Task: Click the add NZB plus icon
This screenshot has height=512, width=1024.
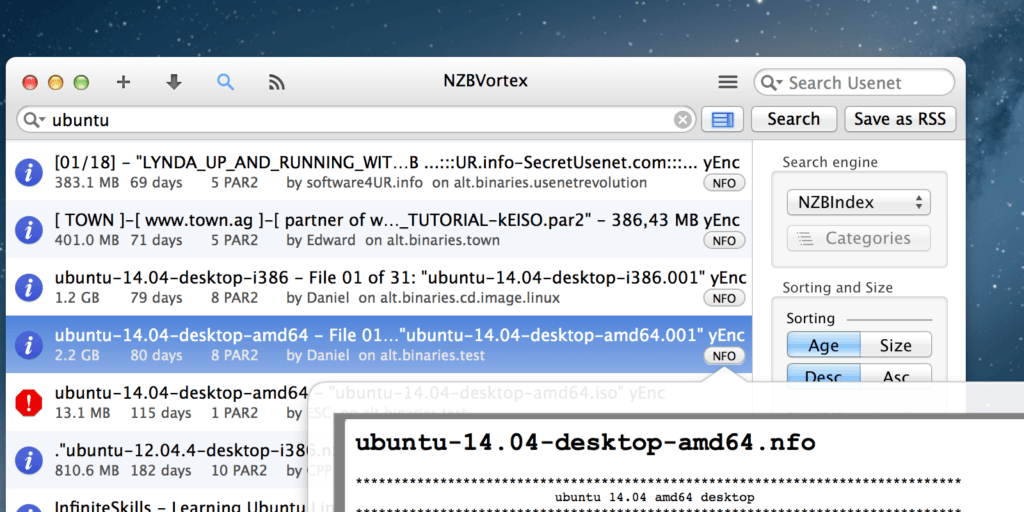Action: click(124, 83)
